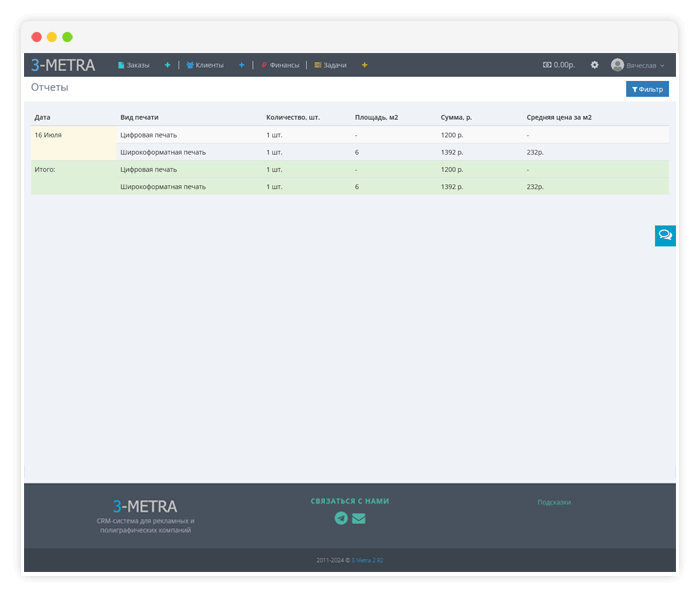Click the Клиенты people icon
The image size is (700, 600).
point(190,65)
